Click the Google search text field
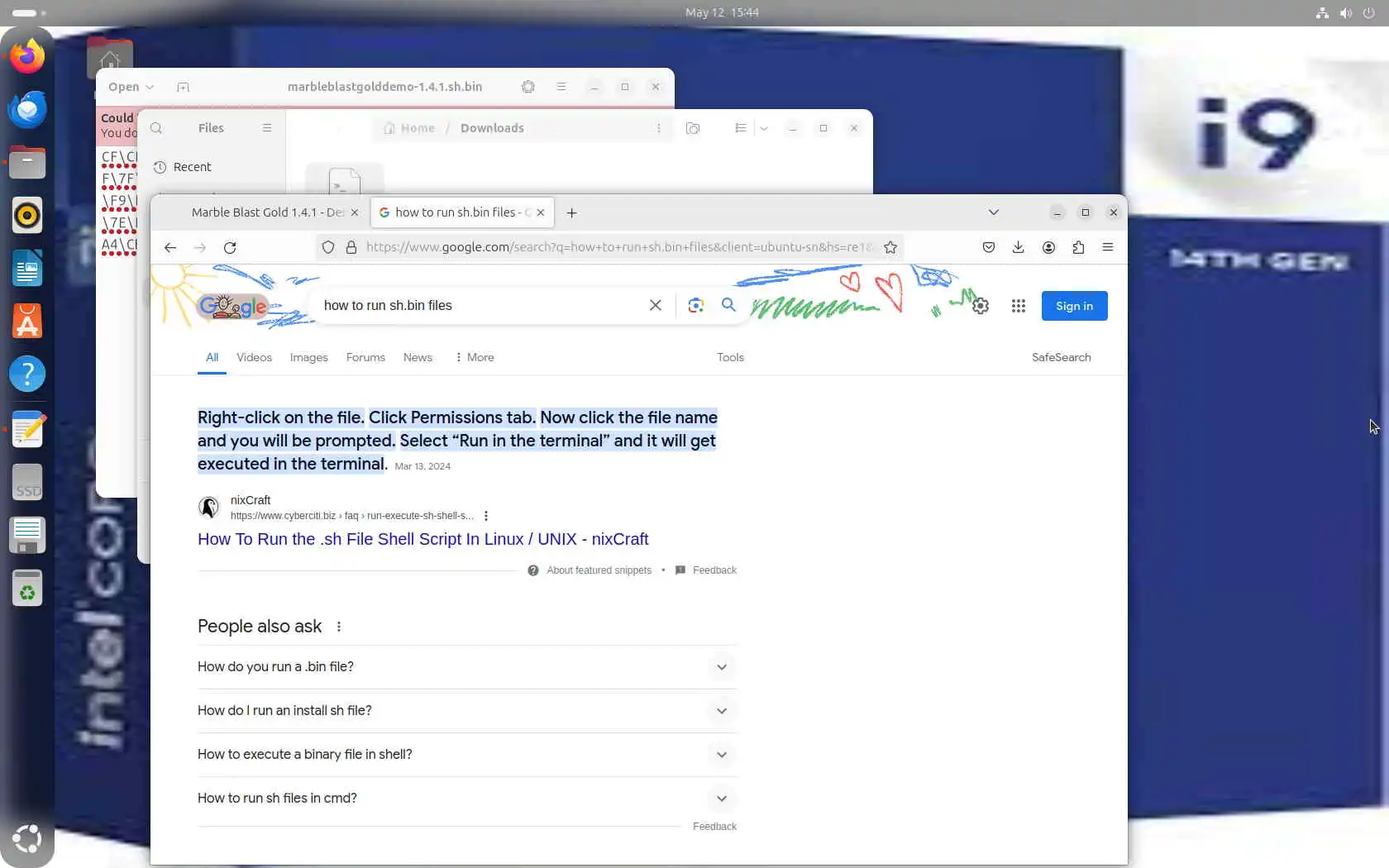 coord(480,305)
